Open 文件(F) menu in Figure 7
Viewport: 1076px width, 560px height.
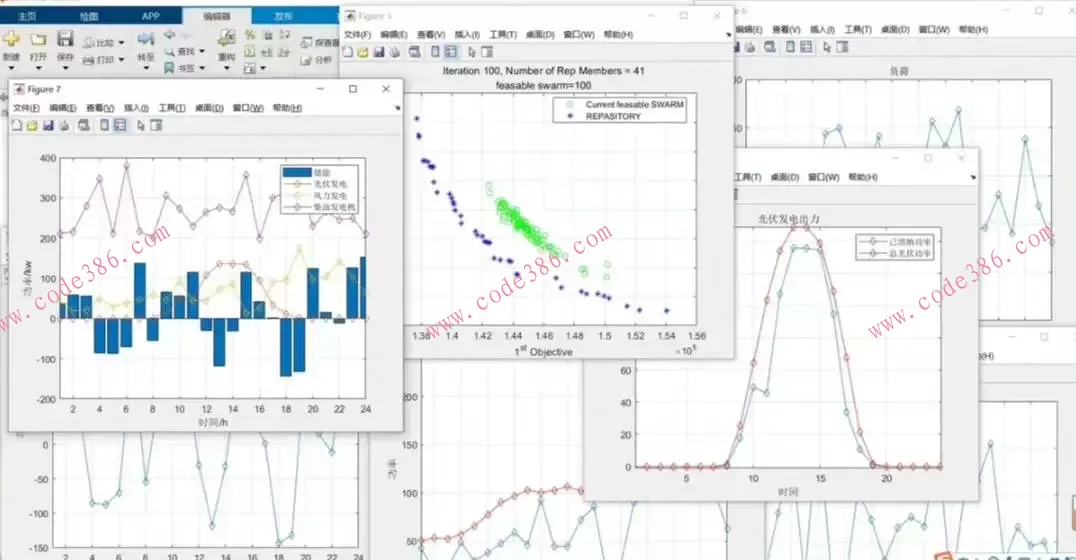point(26,108)
